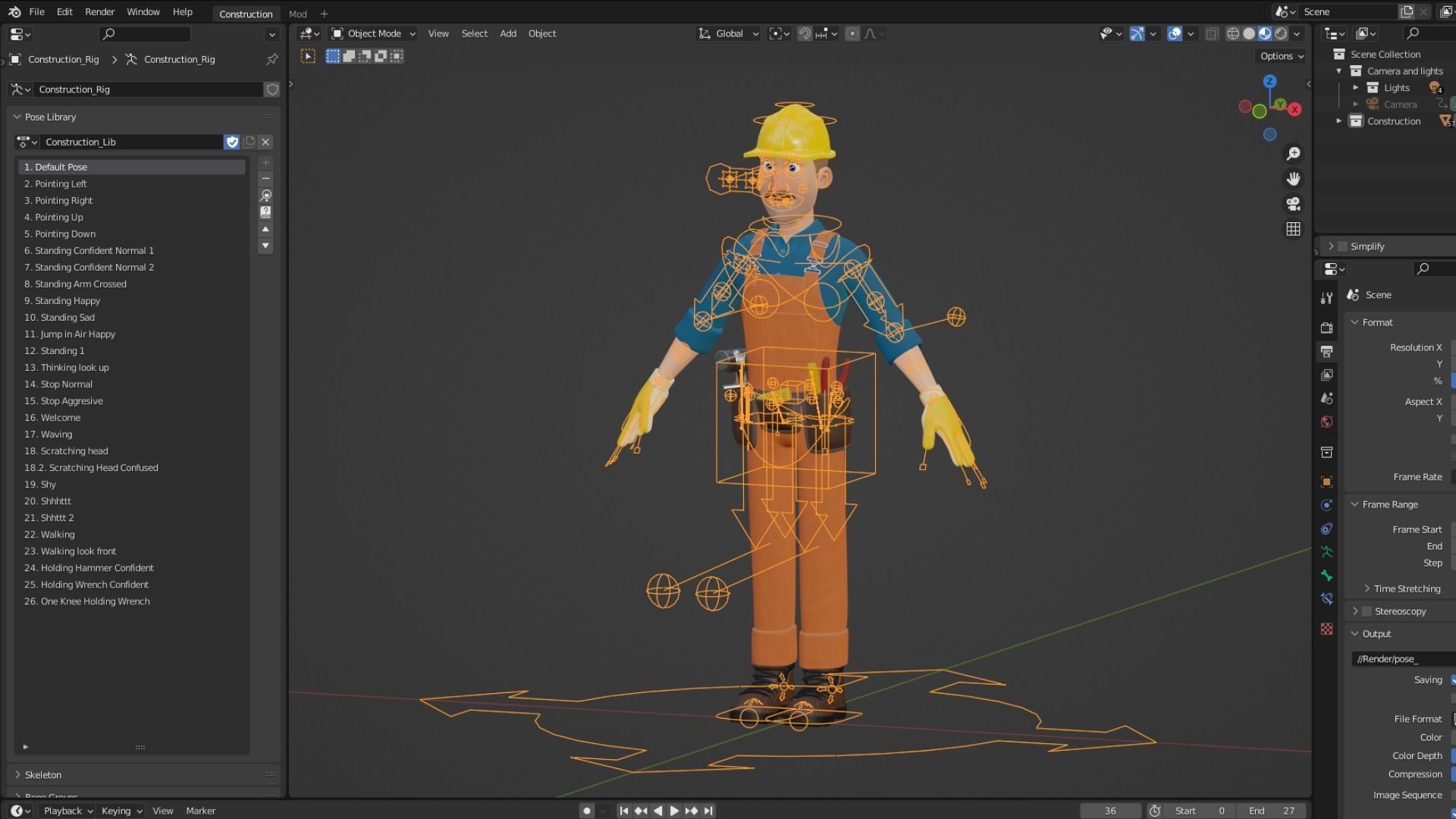
Task: Select rendered viewport shading
Action: point(1281,33)
